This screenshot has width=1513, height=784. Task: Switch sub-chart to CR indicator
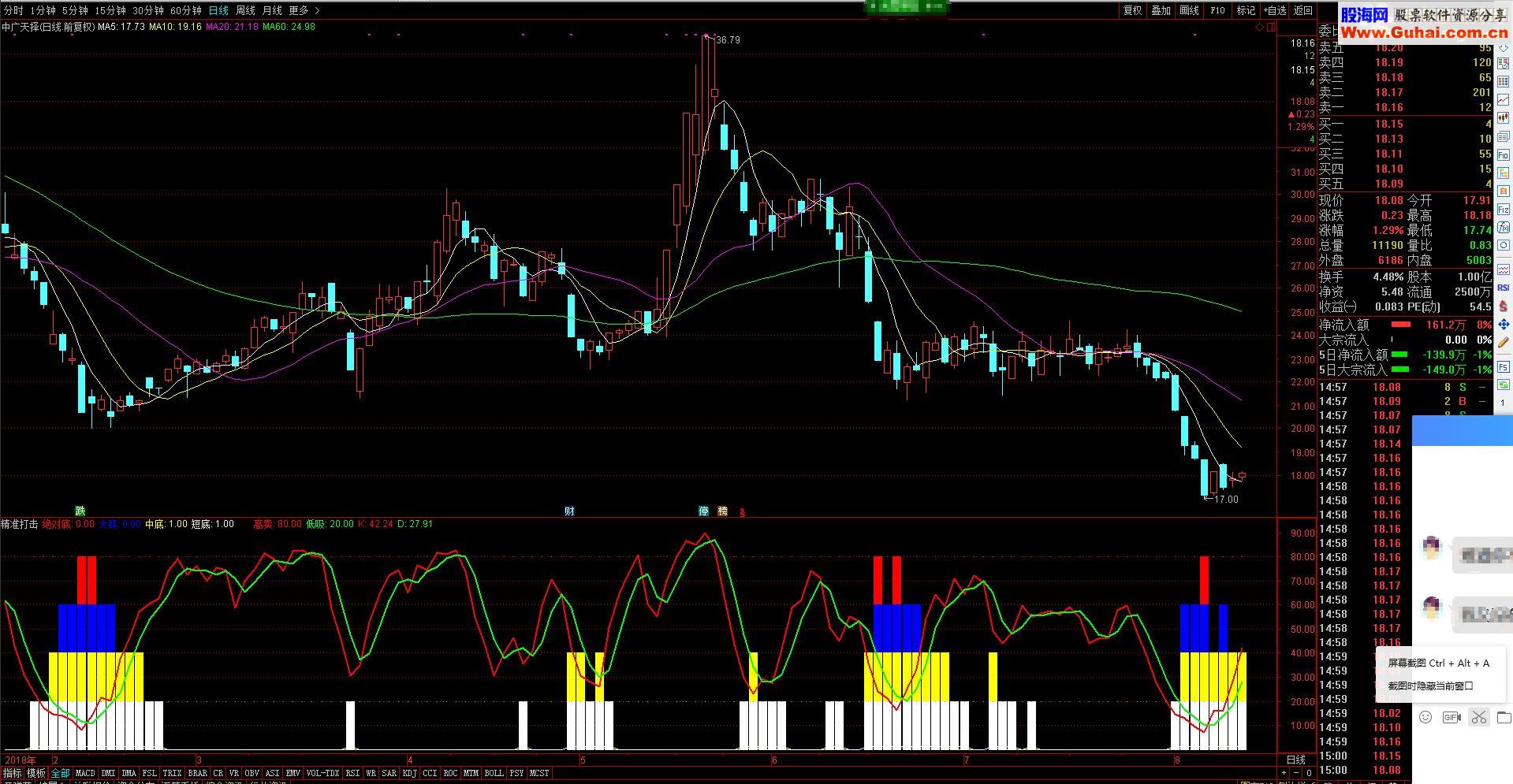point(218,774)
